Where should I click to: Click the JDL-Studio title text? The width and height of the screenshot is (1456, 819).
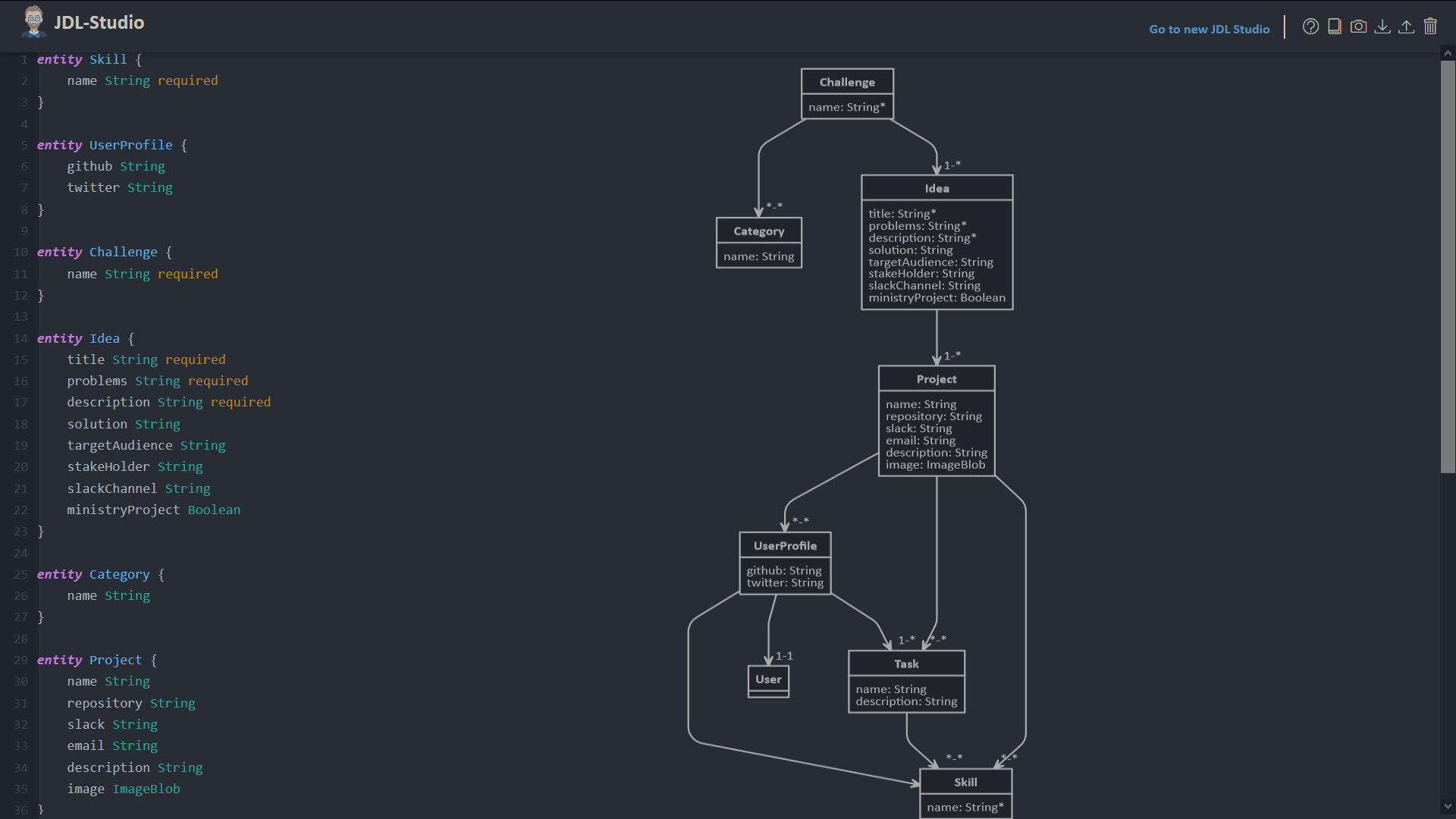point(99,22)
